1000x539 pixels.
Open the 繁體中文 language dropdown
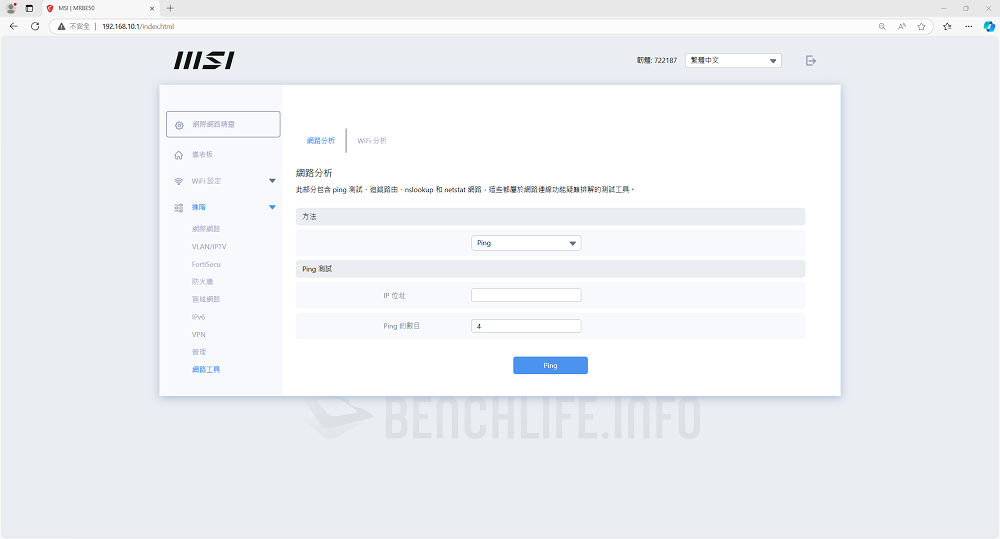tap(733, 61)
